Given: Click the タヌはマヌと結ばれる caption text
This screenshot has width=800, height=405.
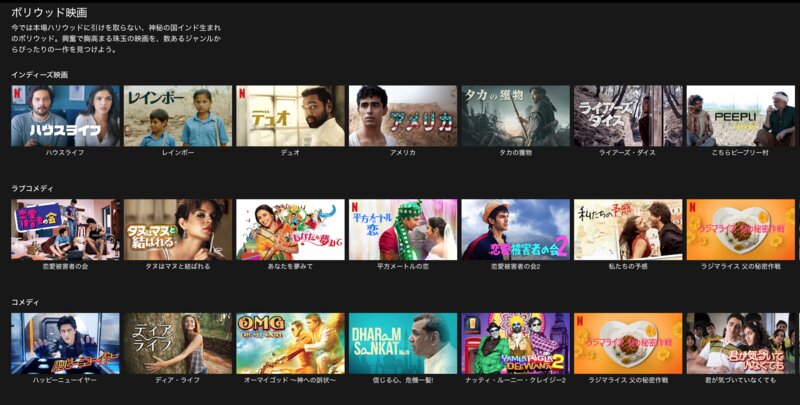Looking at the screenshot, I should pyautogui.click(x=178, y=266).
